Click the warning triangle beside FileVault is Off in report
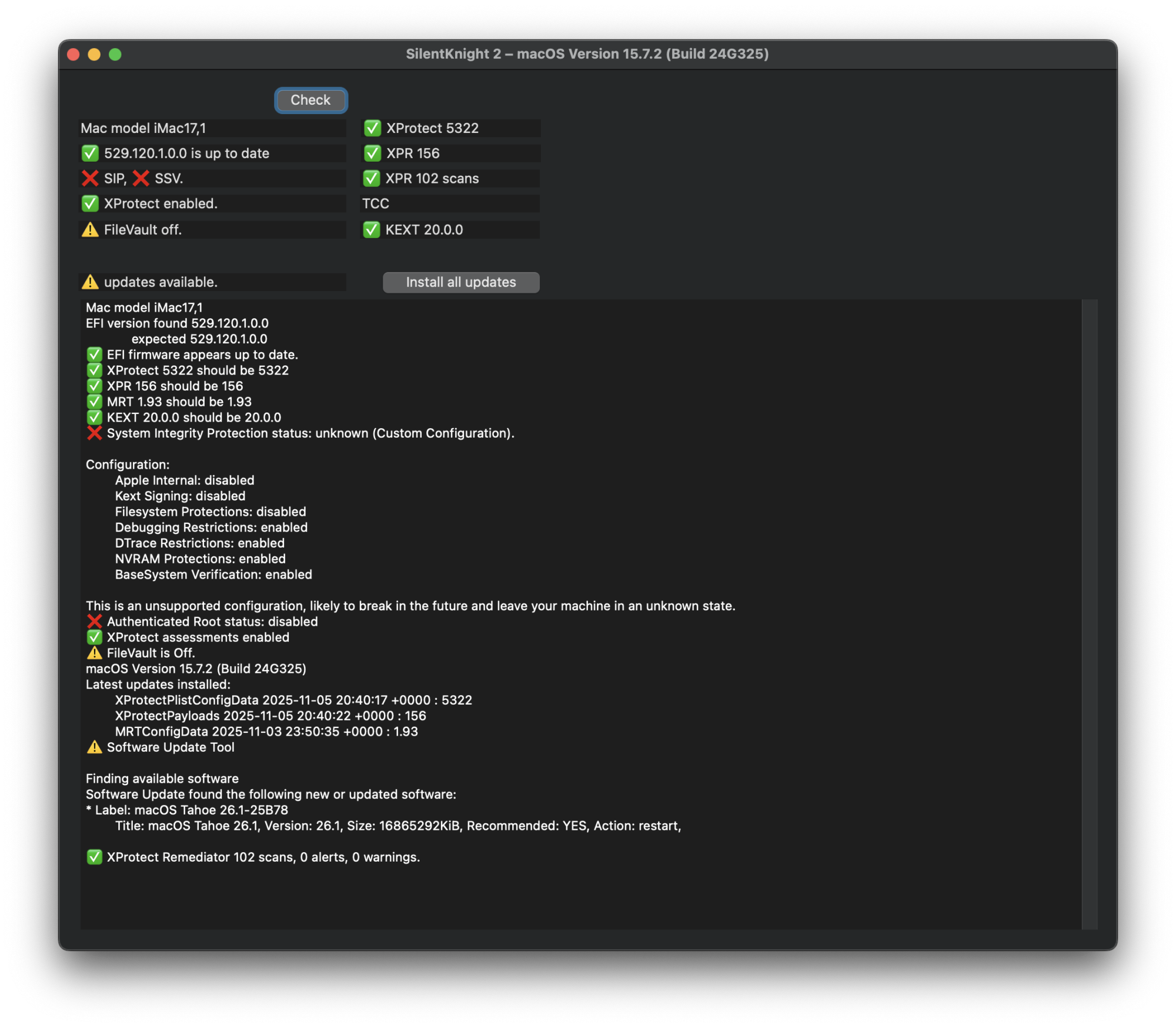The image size is (1176, 1028). 95,653
